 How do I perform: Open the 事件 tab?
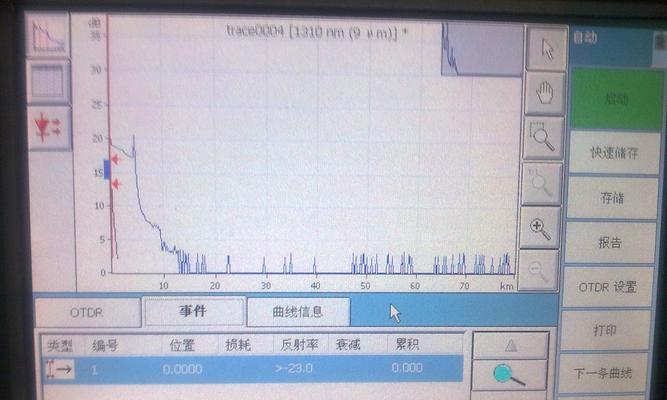pos(194,311)
